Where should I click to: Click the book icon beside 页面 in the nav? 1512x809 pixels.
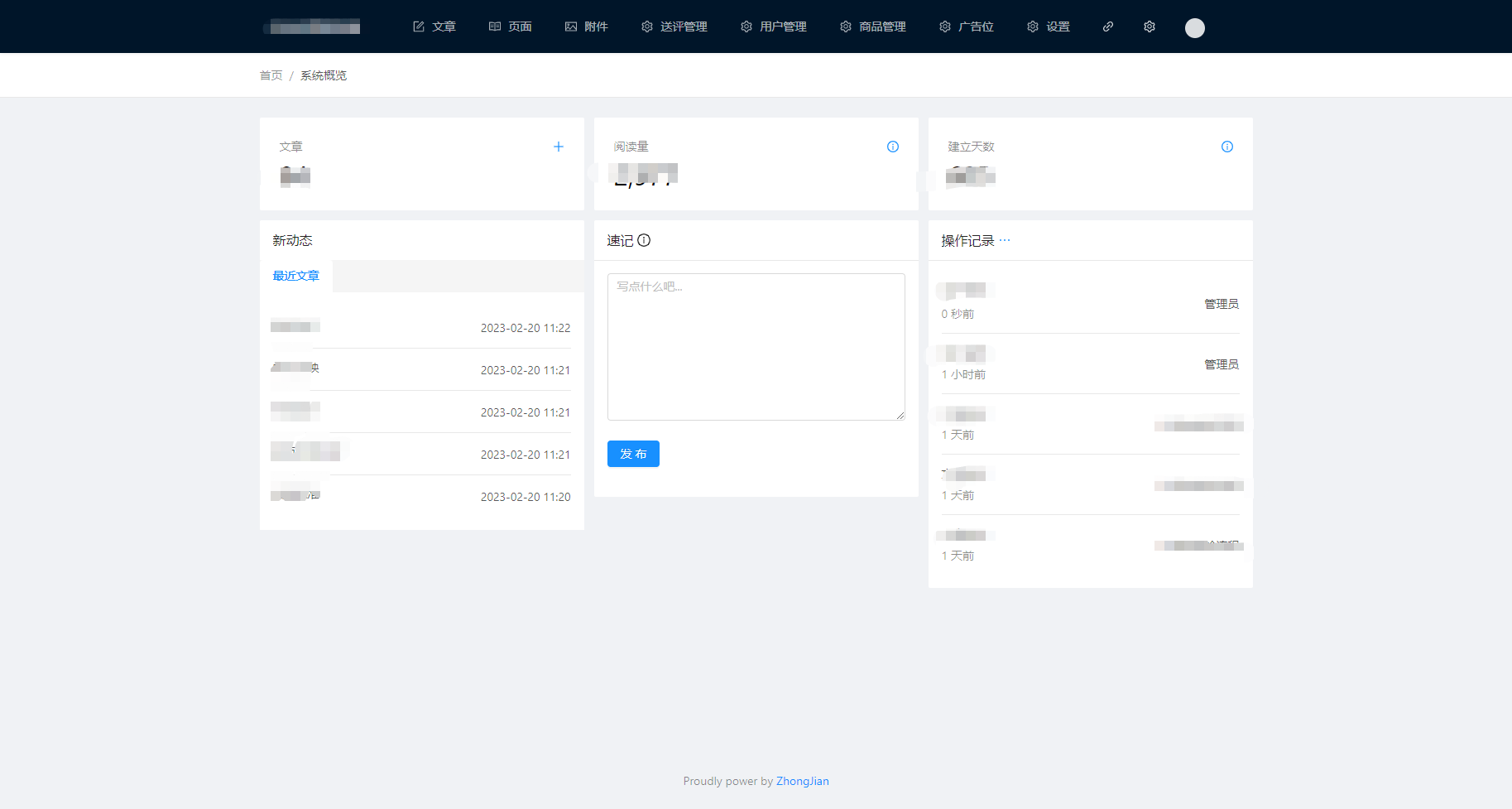click(x=495, y=26)
